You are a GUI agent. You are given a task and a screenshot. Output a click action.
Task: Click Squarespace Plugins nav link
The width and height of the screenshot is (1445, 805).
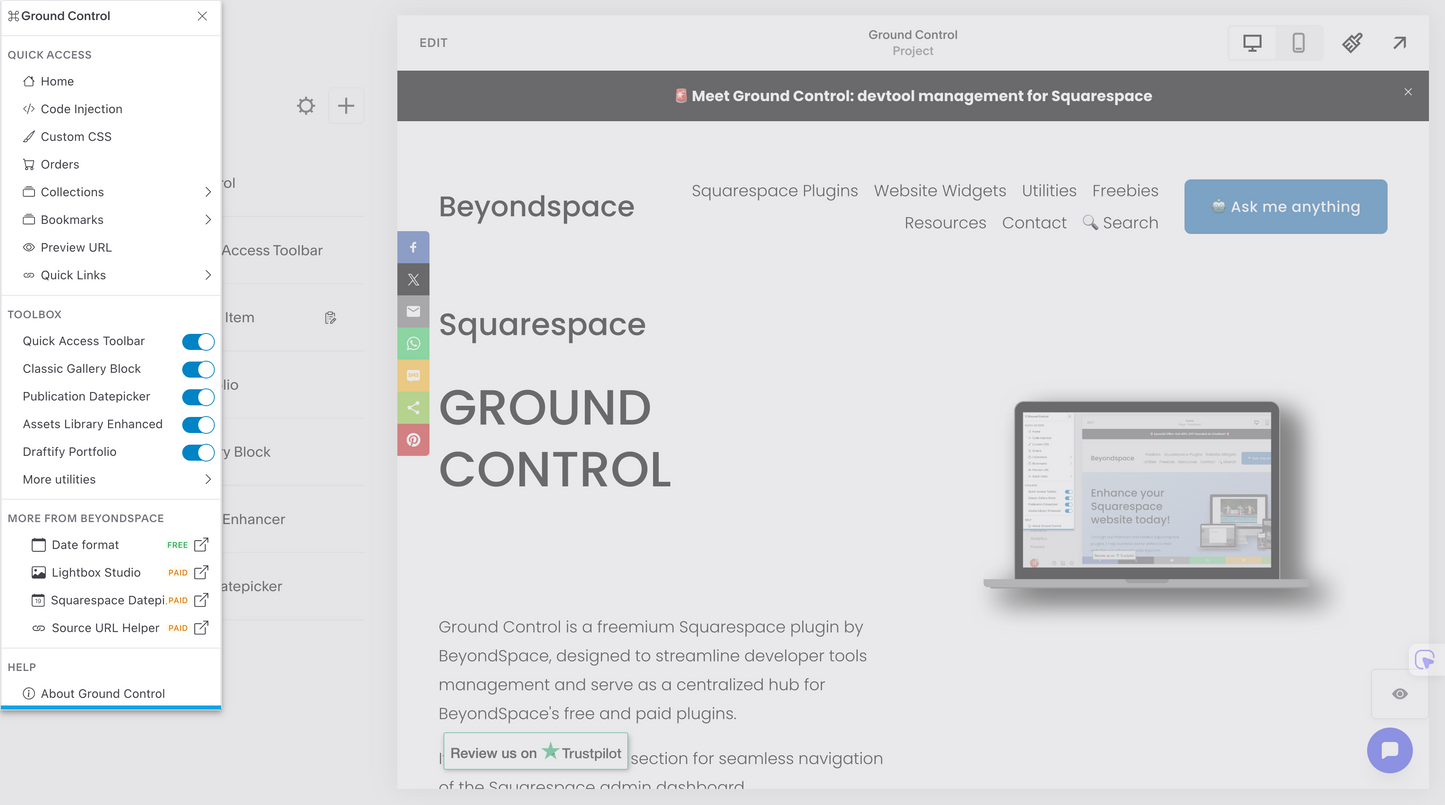(775, 191)
